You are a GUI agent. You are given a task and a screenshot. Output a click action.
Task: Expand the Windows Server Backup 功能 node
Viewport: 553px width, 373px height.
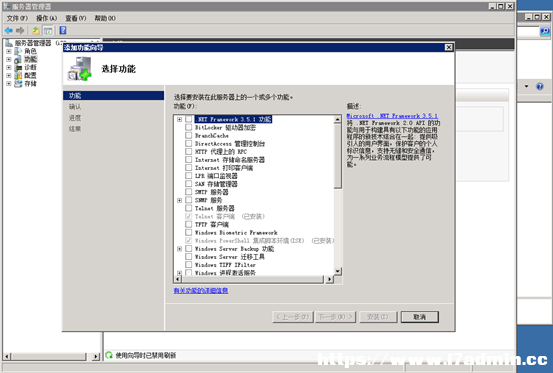click(x=180, y=249)
